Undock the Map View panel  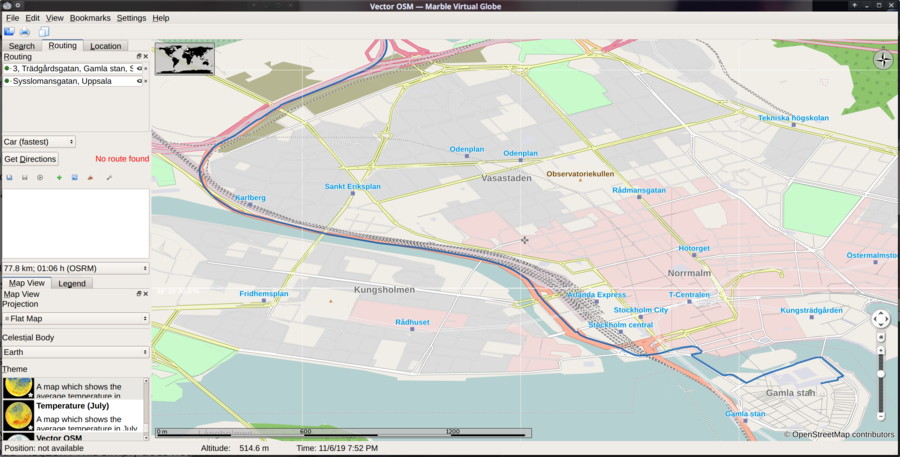pyautogui.click(x=139, y=293)
